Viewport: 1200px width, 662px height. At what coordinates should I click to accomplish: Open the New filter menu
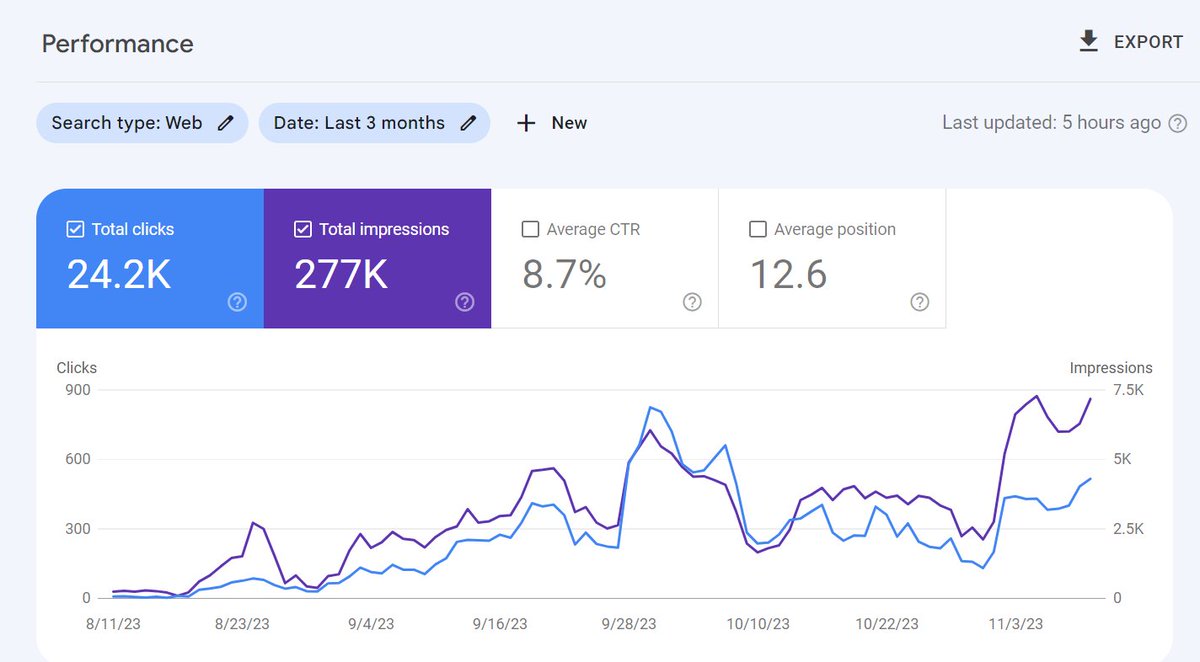coord(551,122)
